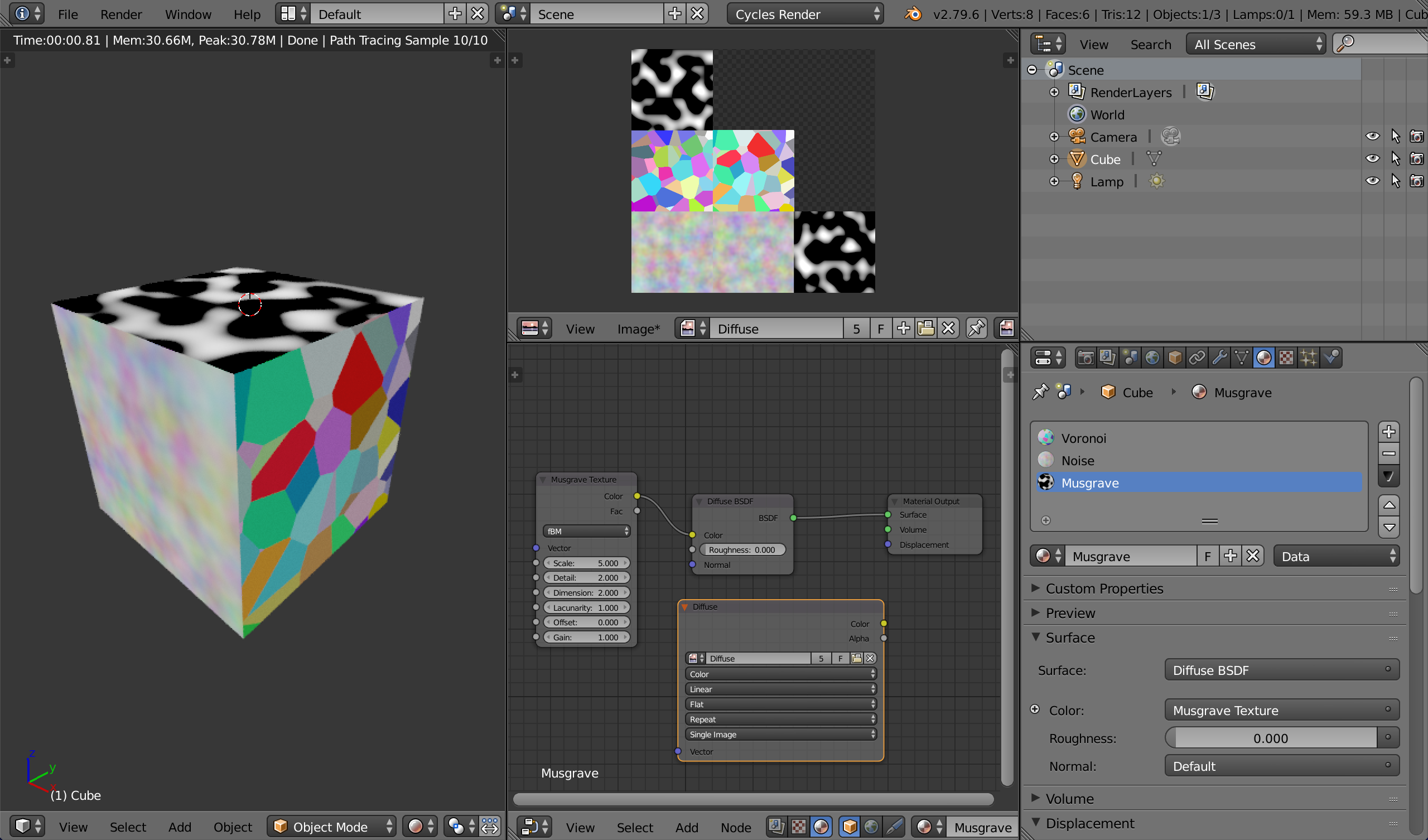Open the Constraints chain-link tab
1428x840 pixels.
(x=1197, y=358)
